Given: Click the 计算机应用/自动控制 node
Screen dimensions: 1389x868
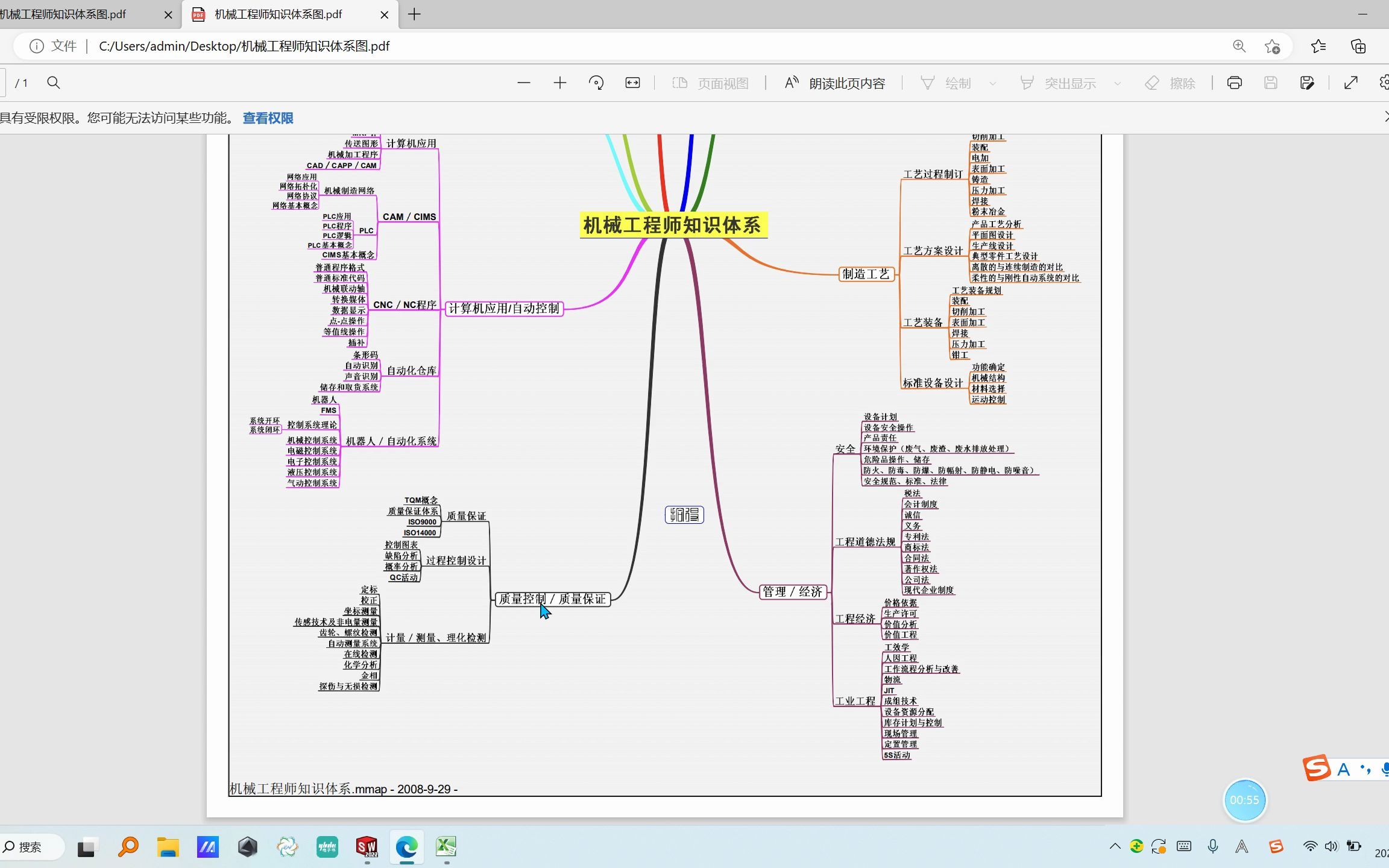Looking at the screenshot, I should 504,309.
